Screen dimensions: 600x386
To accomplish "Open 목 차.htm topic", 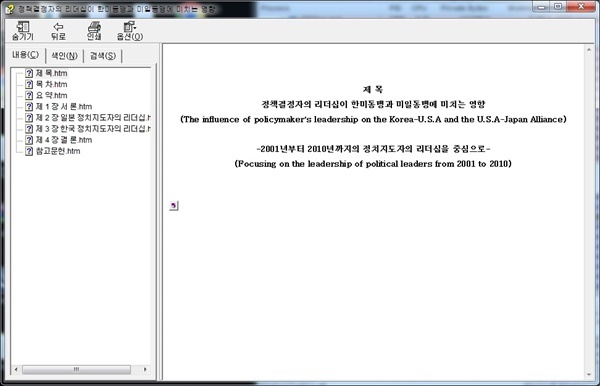I will [51, 84].
